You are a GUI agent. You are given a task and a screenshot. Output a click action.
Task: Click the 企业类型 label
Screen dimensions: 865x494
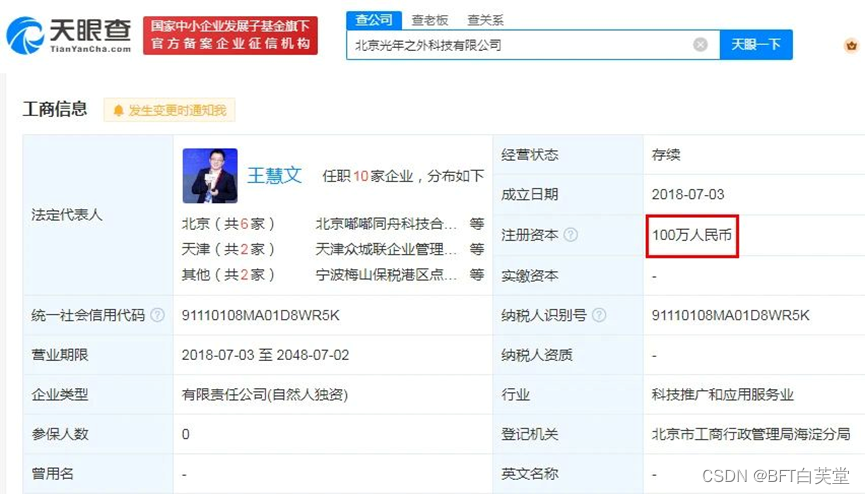(60, 395)
